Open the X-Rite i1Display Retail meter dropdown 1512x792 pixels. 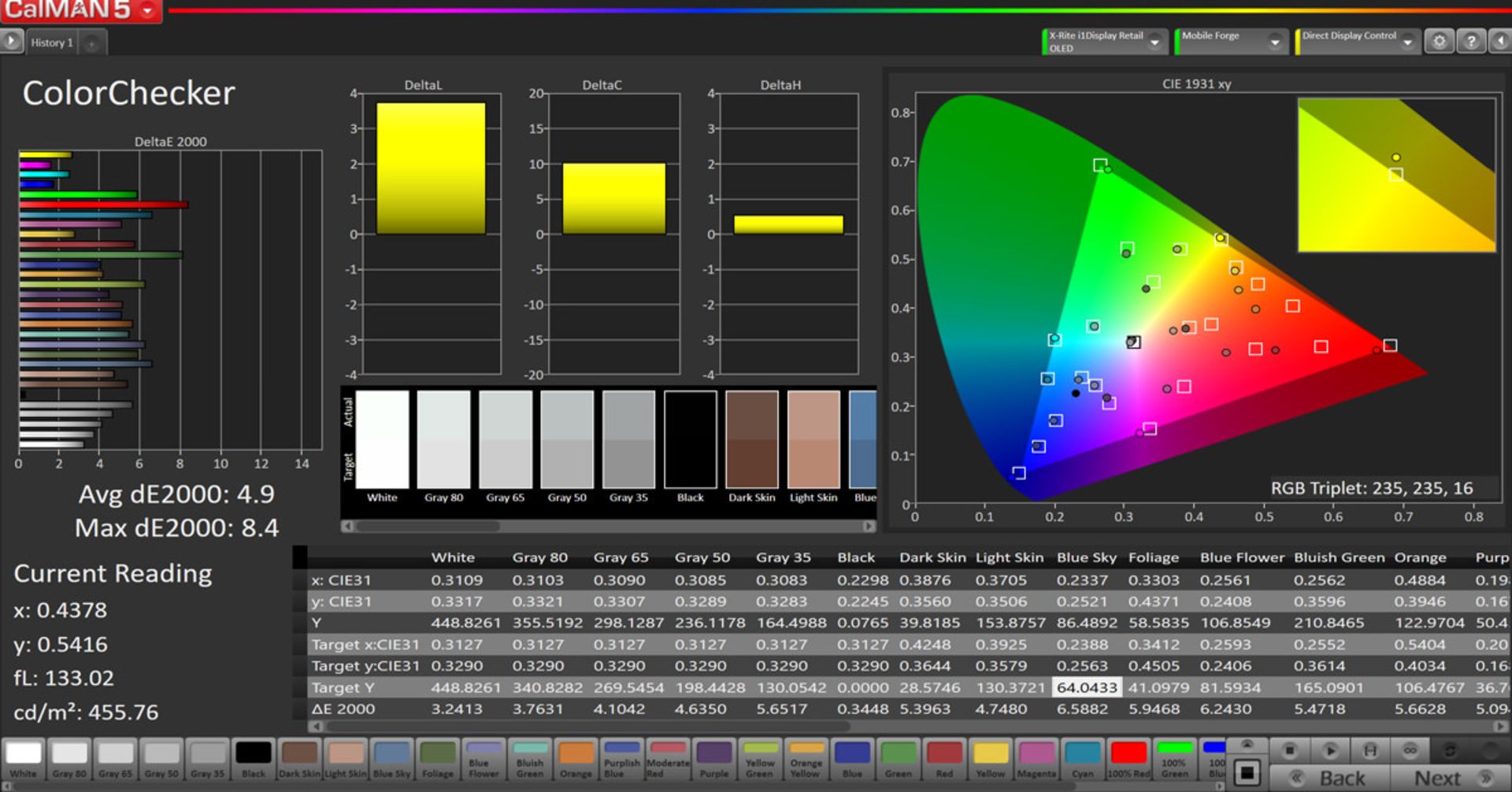(x=1154, y=43)
